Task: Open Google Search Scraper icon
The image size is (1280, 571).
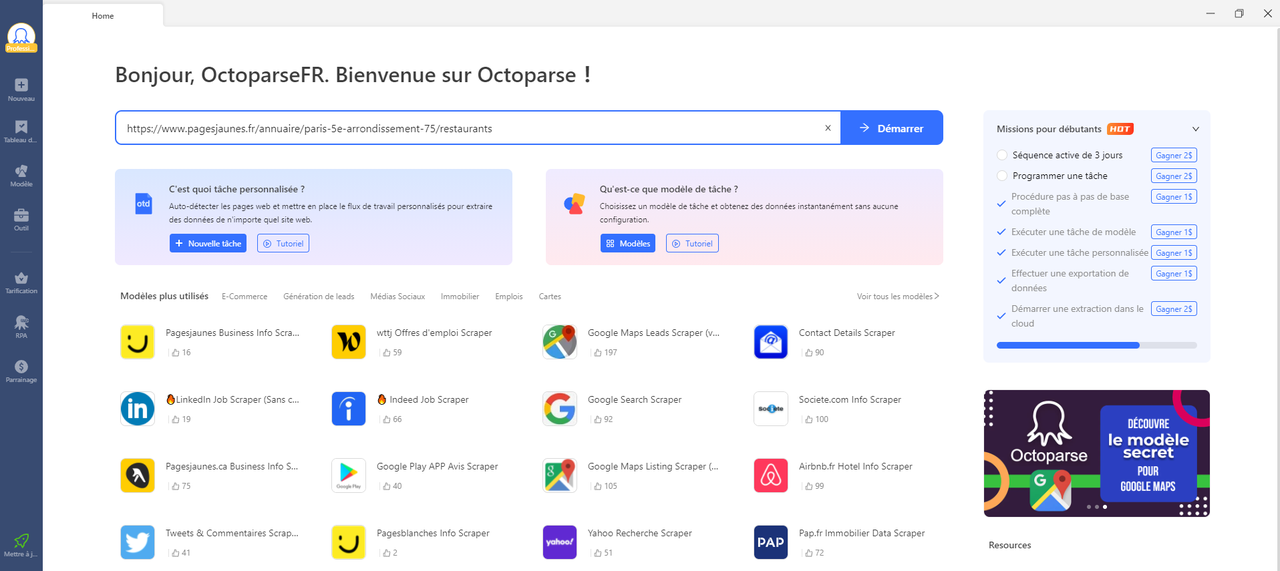Action: (x=560, y=408)
